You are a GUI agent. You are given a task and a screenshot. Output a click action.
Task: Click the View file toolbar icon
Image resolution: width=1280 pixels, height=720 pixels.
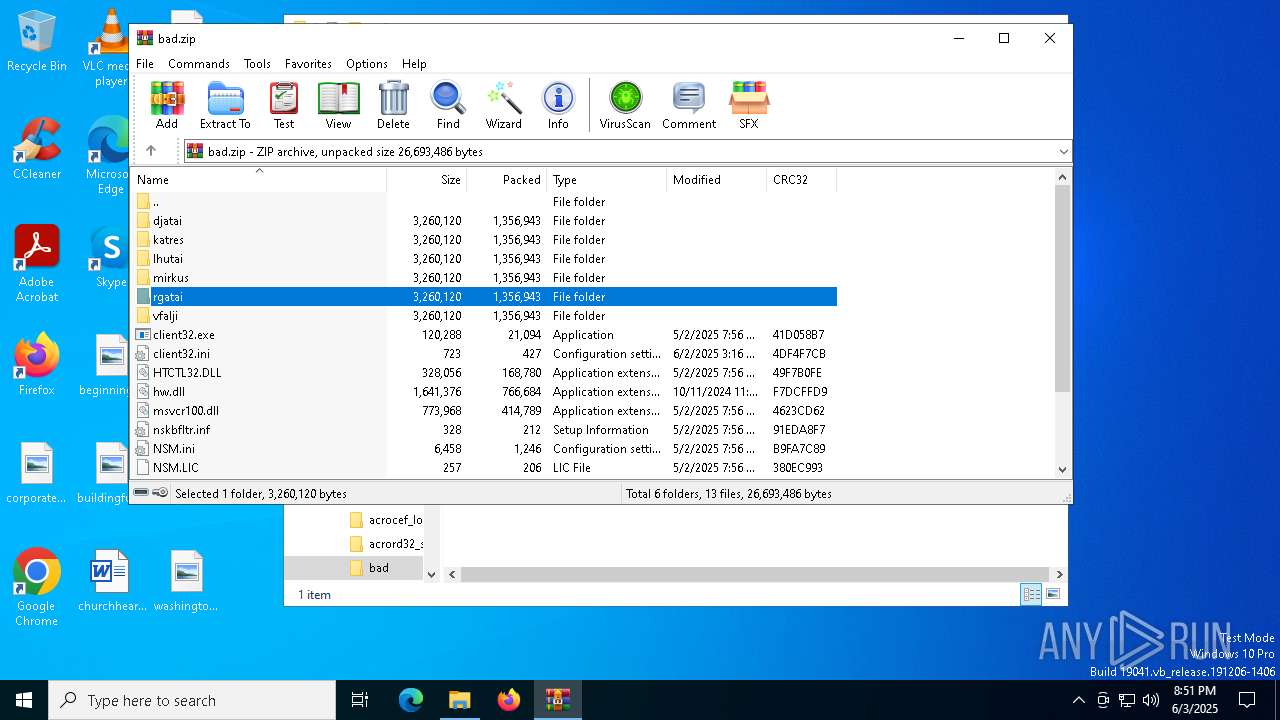pyautogui.click(x=338, y=106)
